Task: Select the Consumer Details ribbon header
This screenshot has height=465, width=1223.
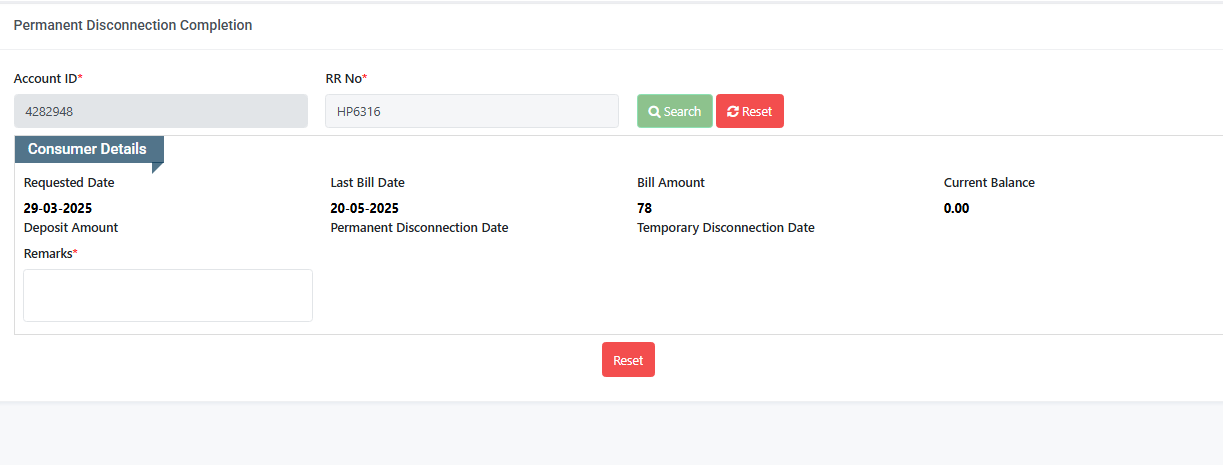Action: [89, 149]
